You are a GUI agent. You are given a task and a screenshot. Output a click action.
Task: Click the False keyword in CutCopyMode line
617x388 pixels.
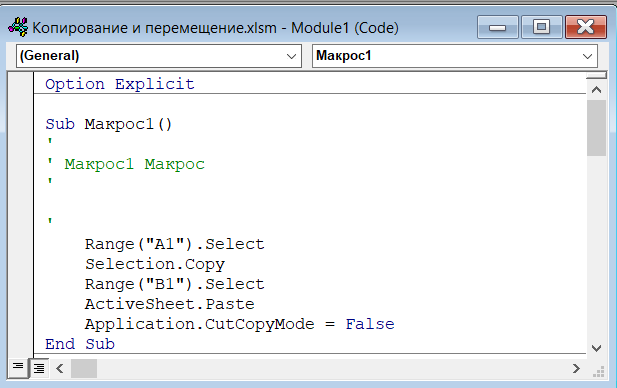tap(370, 324)
